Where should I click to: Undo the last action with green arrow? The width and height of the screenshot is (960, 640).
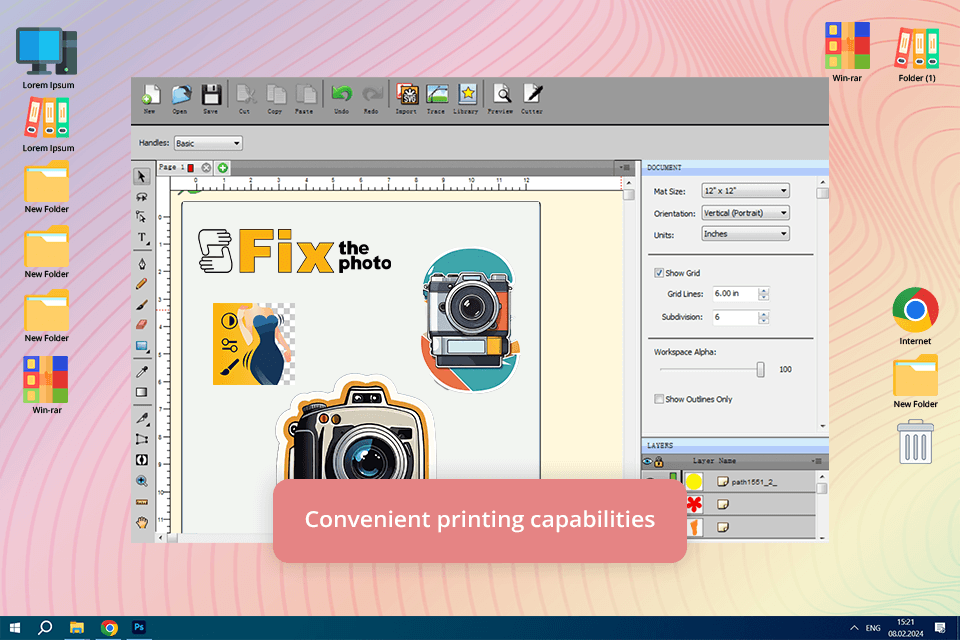(342, 98)
